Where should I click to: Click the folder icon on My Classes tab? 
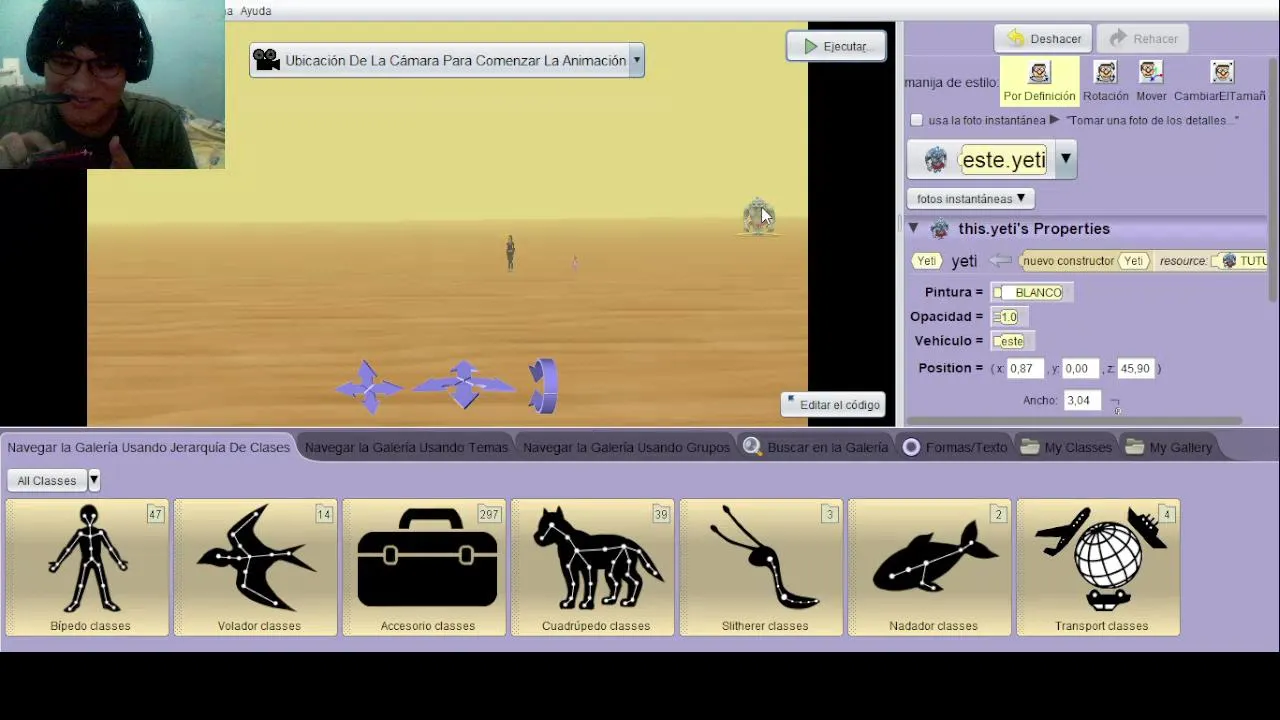pos(1030,447)
